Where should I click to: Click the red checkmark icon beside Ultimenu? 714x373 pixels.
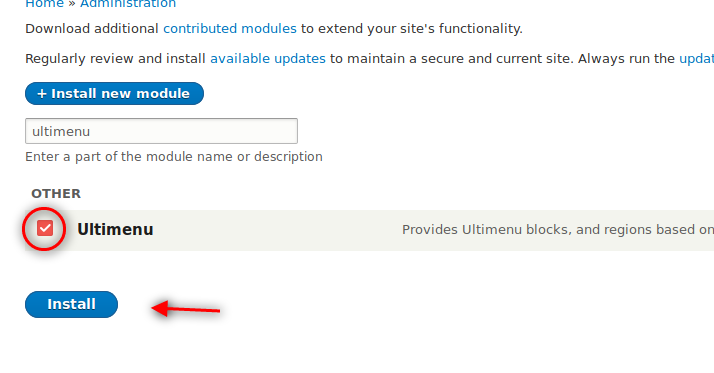click(45, 228)
